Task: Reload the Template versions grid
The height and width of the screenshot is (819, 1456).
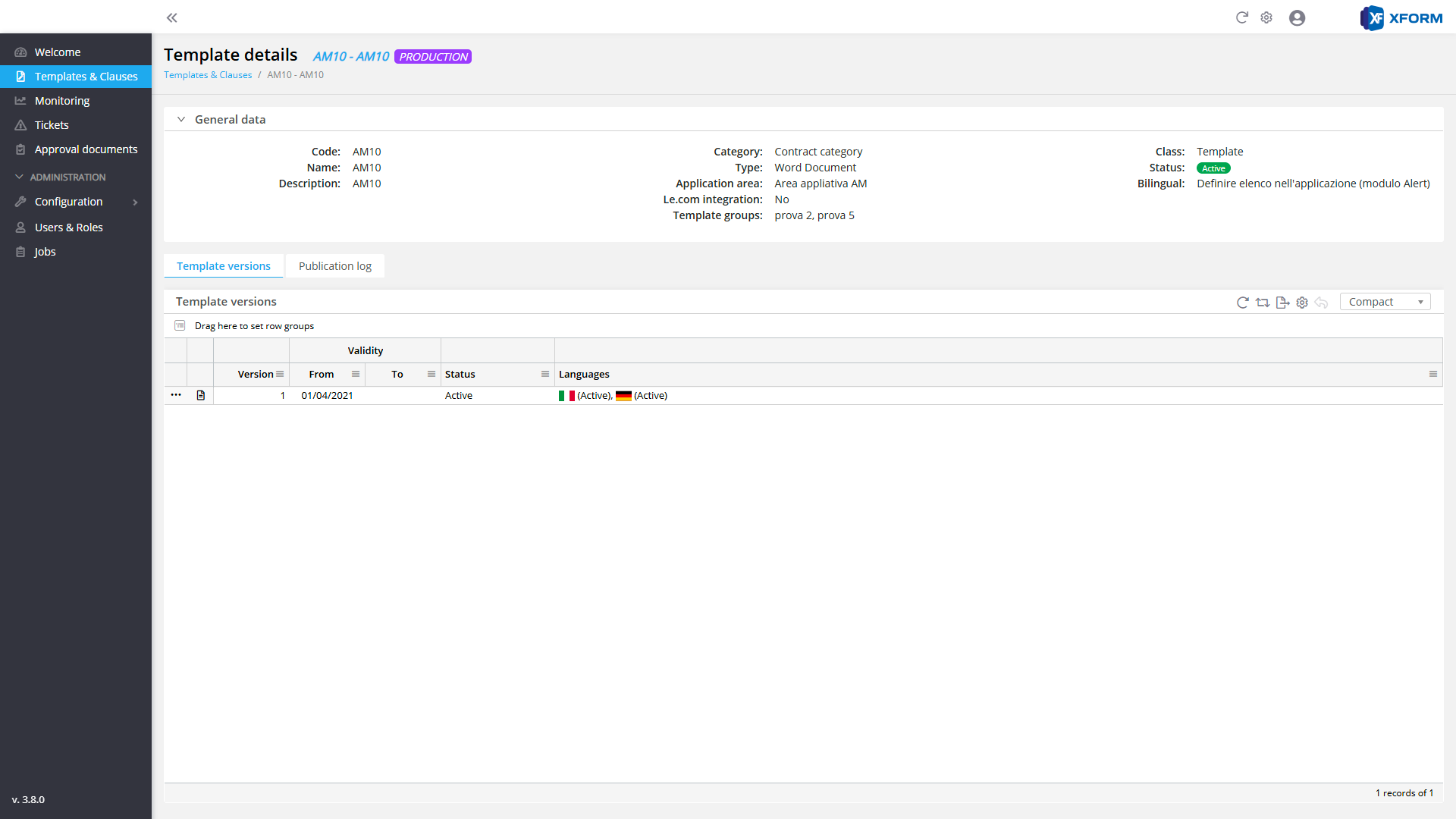Action: [x=1242, y=303]
